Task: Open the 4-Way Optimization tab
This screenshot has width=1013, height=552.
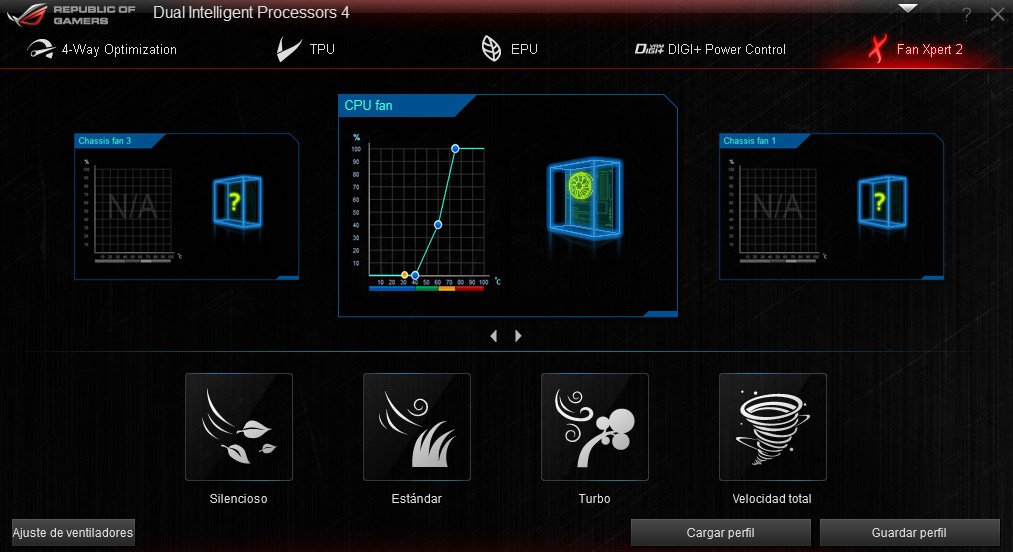Action: (x=102, y=50)
